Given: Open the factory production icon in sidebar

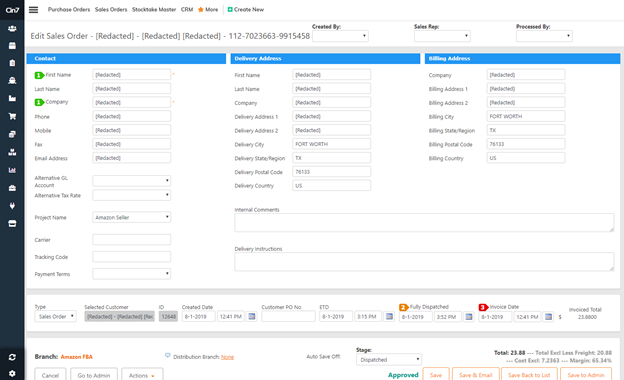Looking at the screenshot, I should (x=12, y=98).
